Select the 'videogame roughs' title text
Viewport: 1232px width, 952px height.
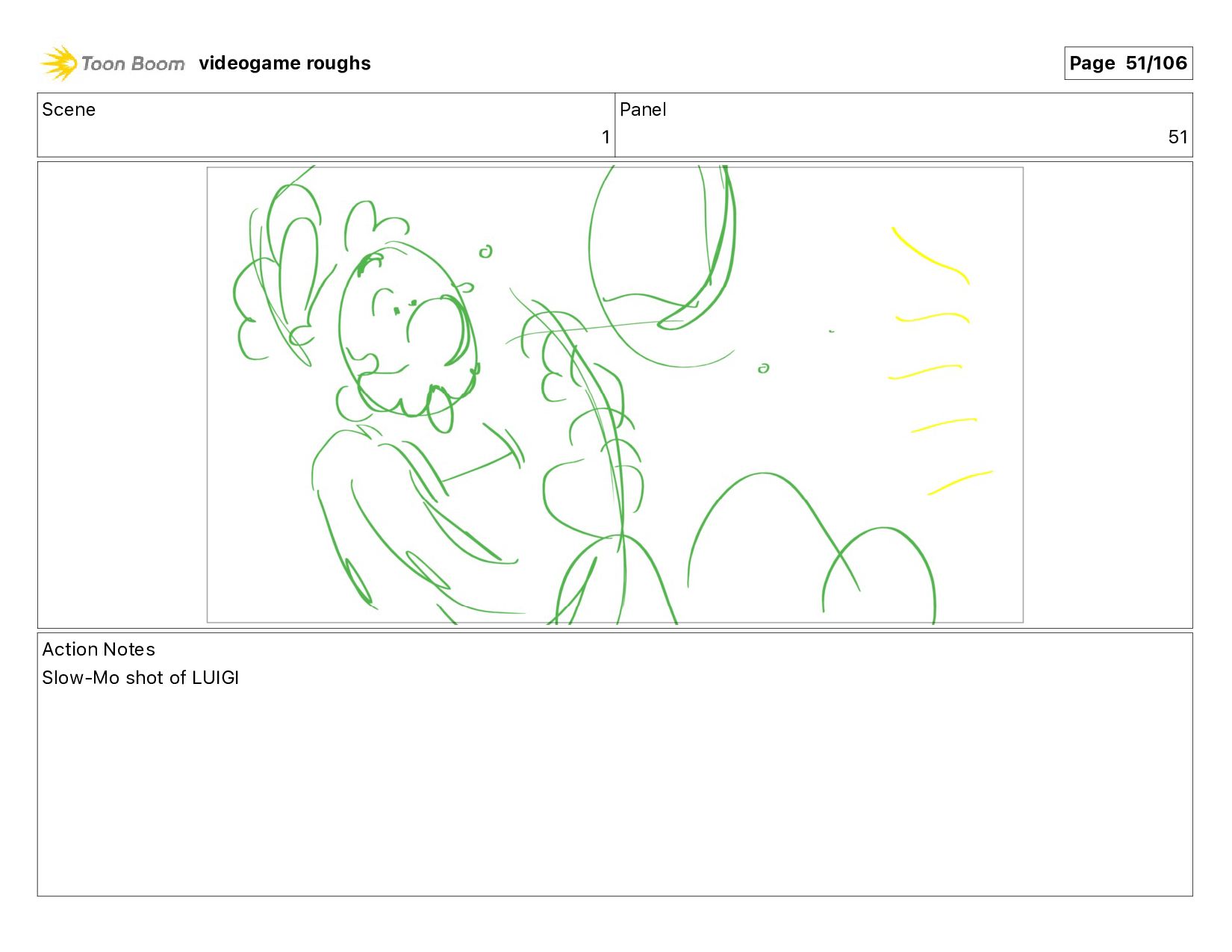[x=284, y=63]
